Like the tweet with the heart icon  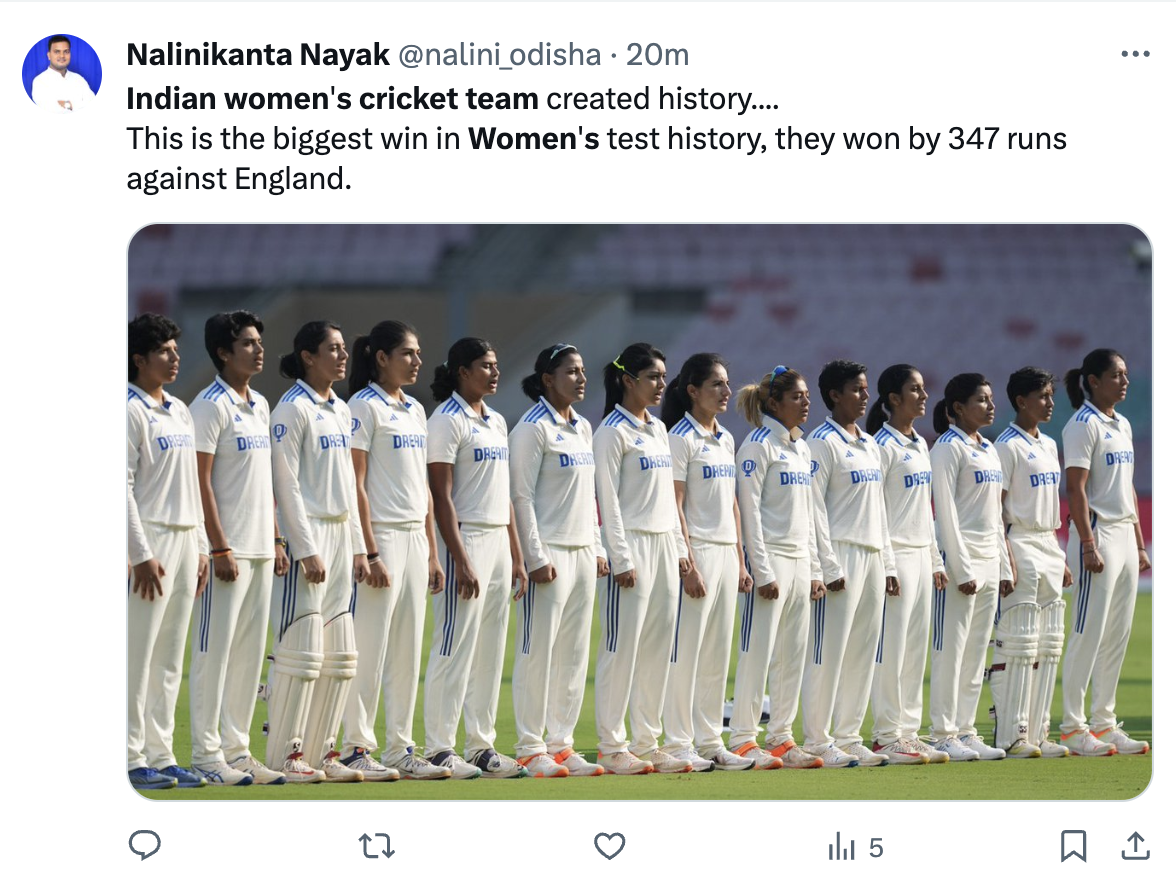click(609, 847)
